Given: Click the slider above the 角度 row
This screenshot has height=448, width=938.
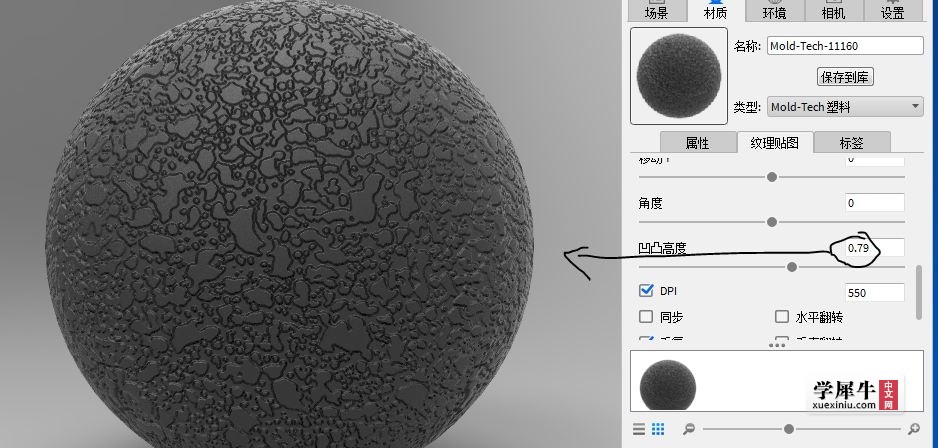Looking at the screenshot, I should click(772, 177).
